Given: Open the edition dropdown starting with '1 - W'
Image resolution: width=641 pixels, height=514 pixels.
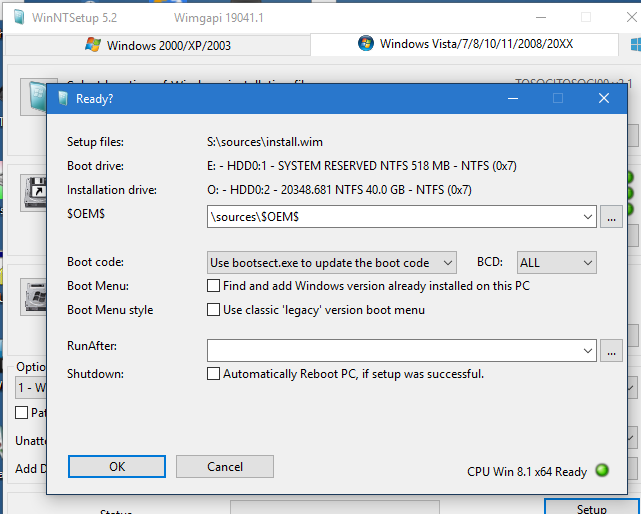Looking at the screenshot, I should 32,387.
